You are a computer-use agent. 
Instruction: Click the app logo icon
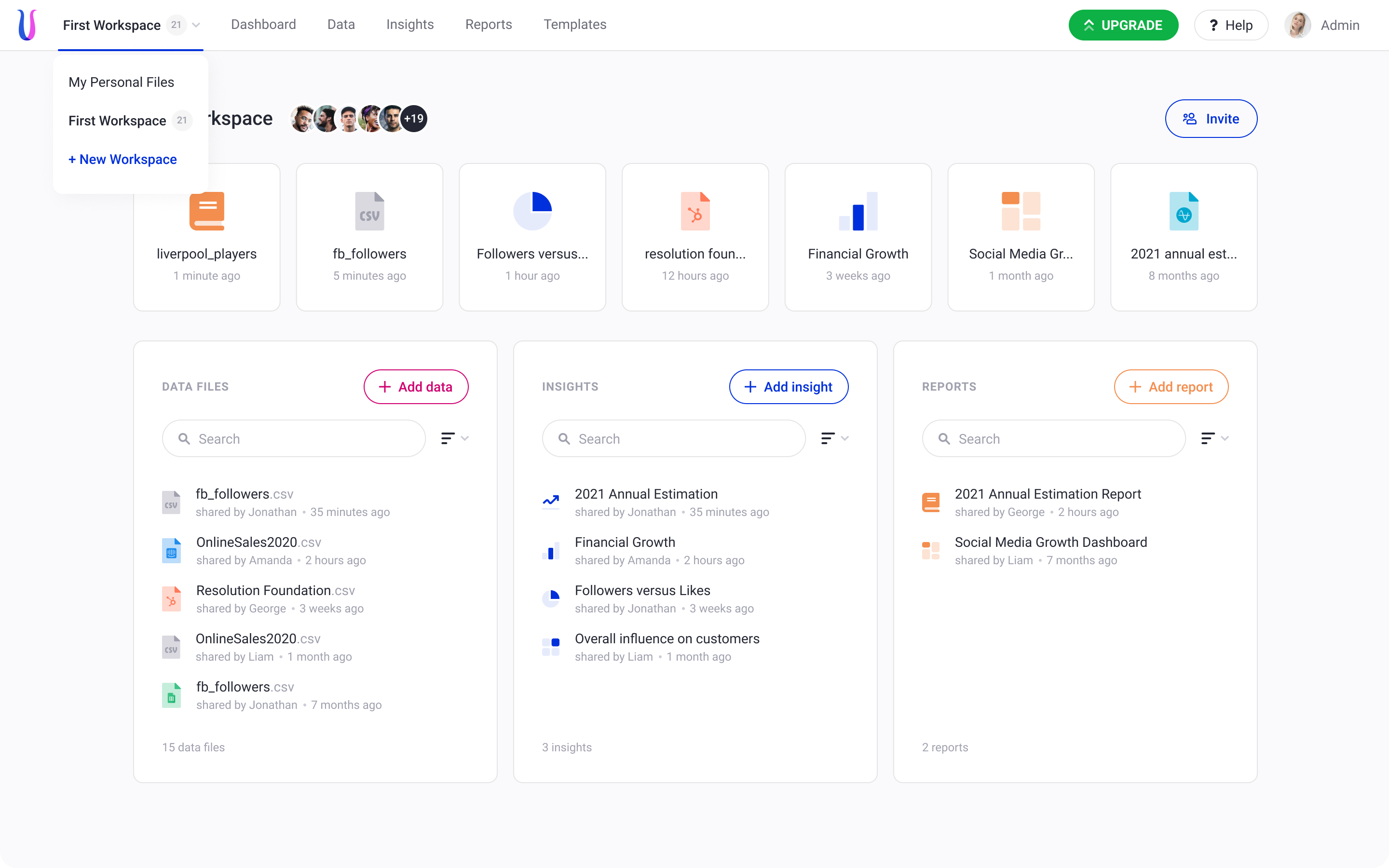coord(27,25)
